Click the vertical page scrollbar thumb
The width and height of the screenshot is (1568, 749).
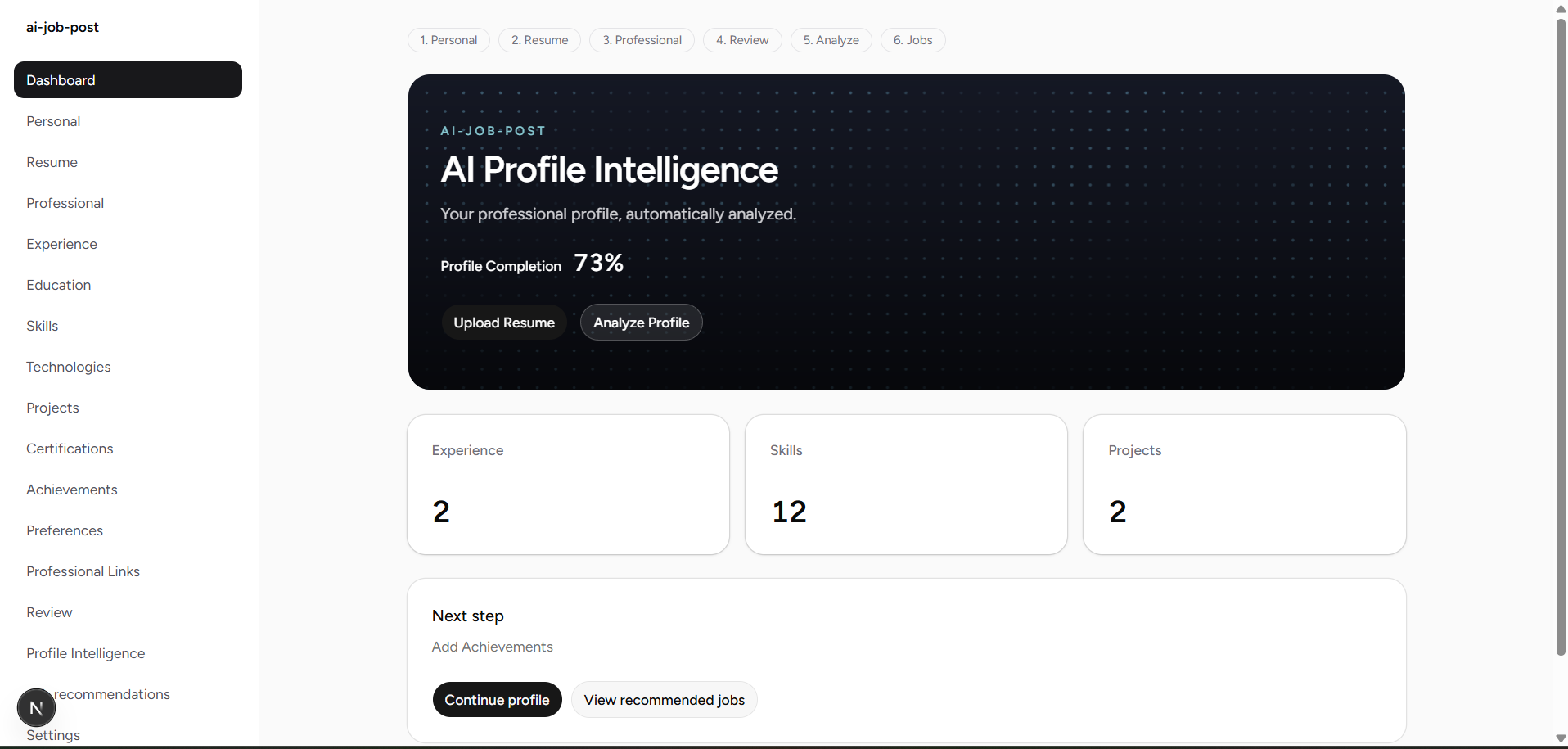tap(1561, 337)
